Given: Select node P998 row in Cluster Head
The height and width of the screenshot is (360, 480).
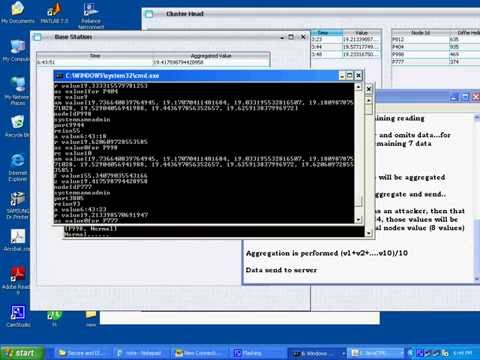Looking at the screenshot, I should pyautogui.click(x=436, y=54).
